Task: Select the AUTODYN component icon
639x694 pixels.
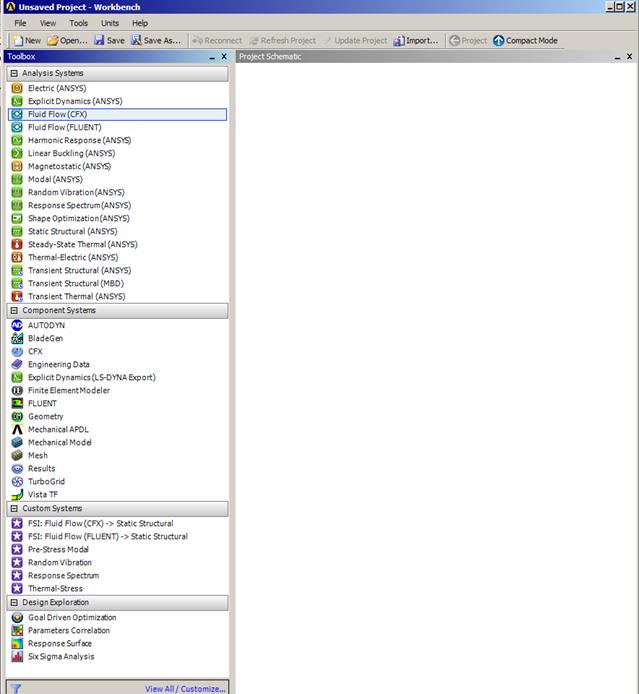Action: coord(17,325)
